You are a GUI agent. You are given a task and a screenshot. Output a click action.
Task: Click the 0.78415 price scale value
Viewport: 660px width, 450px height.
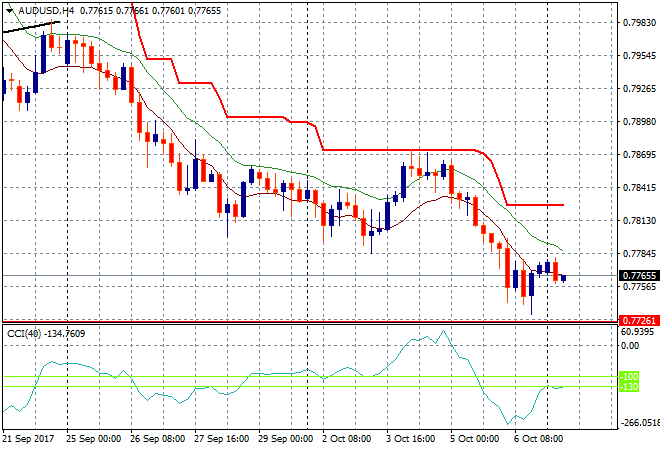639,188
